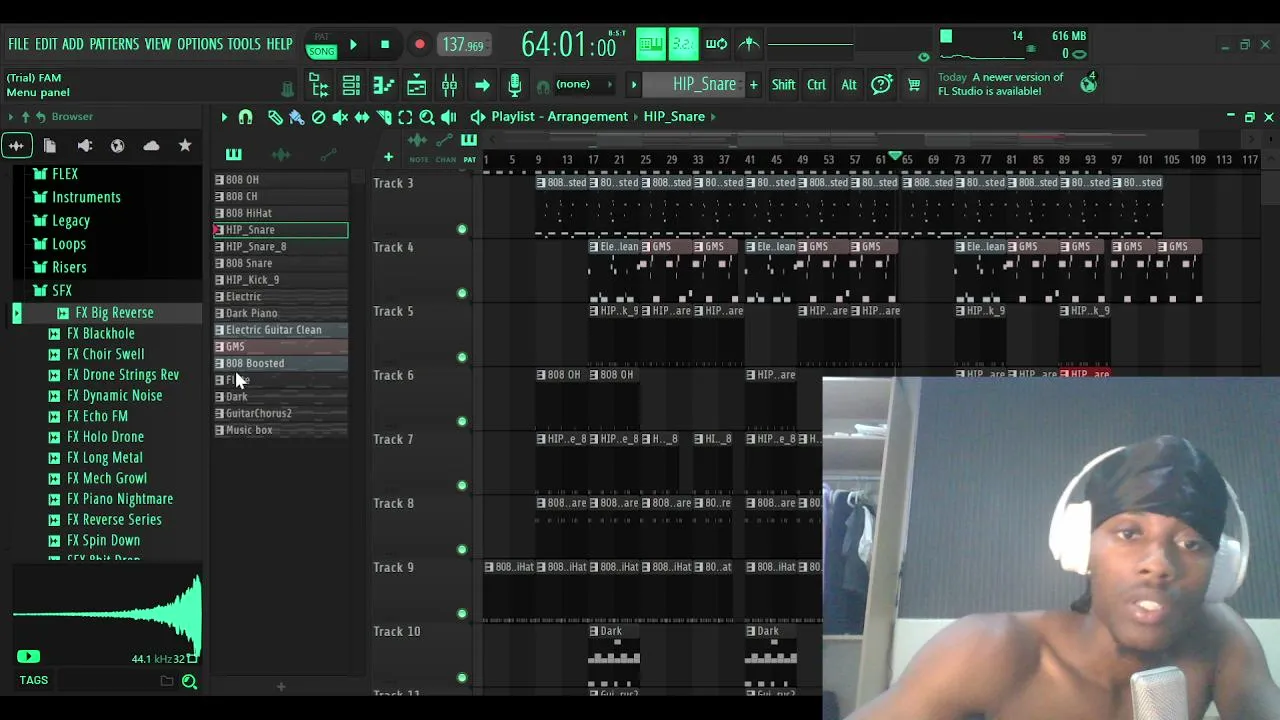Screen dimensions: 1280x720
Task: Select the Paint brush tool in Playlist
Action: tap(297, 117)
